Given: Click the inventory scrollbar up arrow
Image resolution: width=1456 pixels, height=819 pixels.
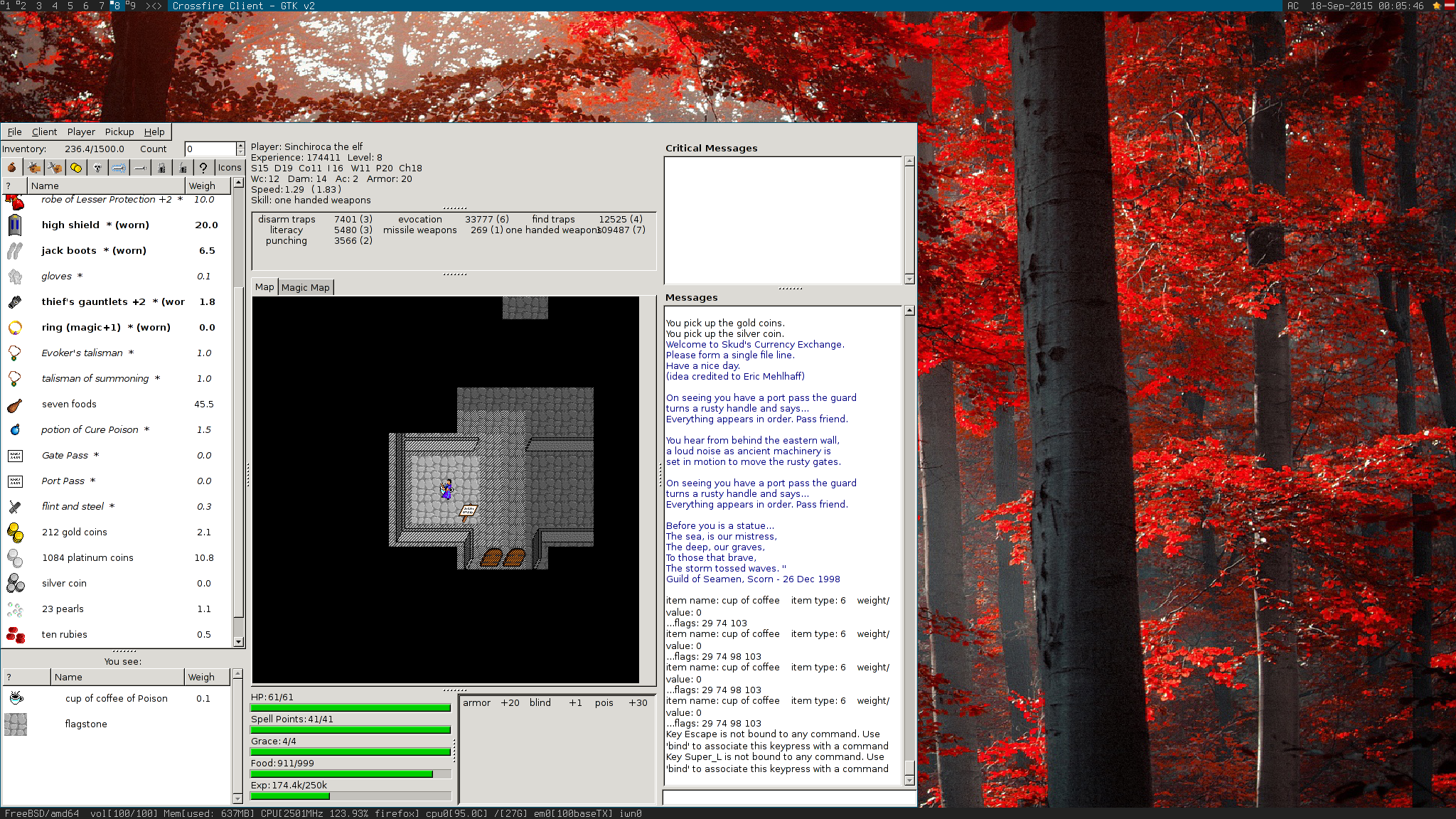Looking at the screenshot, I should tap(238, 183).
